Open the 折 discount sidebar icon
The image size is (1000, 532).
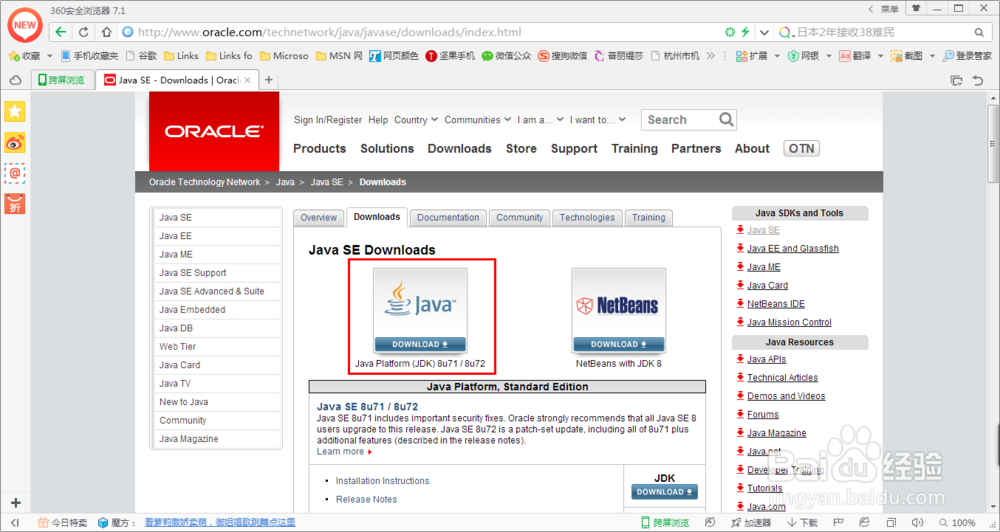tap(15, 203)
